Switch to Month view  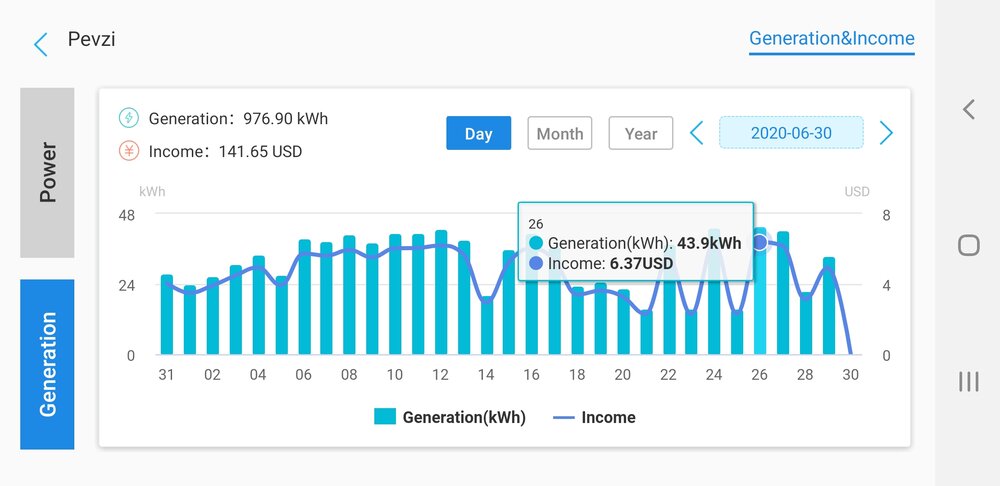coord(560,133)
